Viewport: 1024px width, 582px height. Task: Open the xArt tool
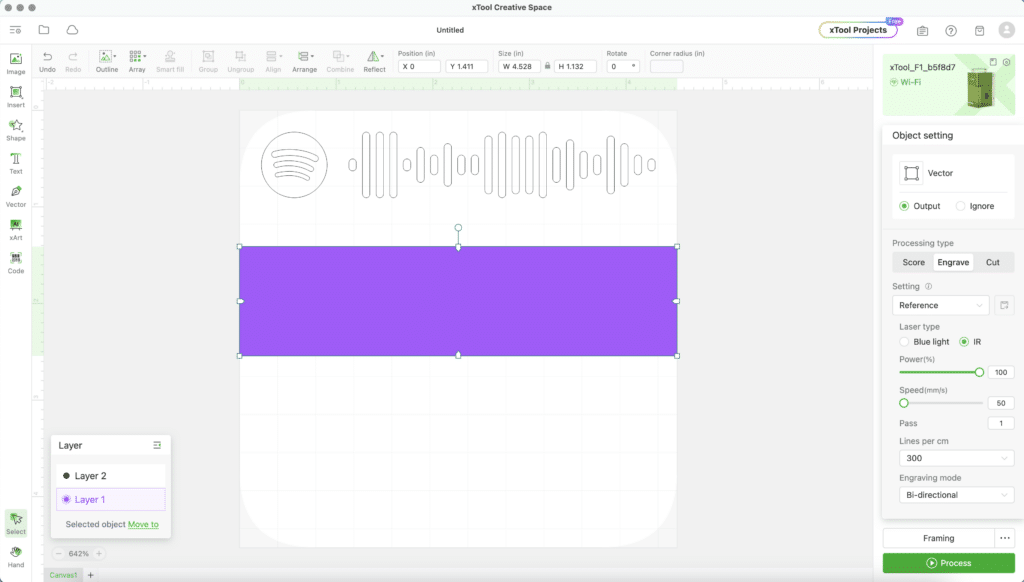(16, 229)
